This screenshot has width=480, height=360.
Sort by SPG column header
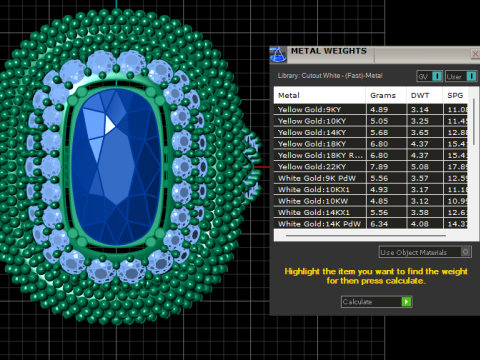point(455,95)
